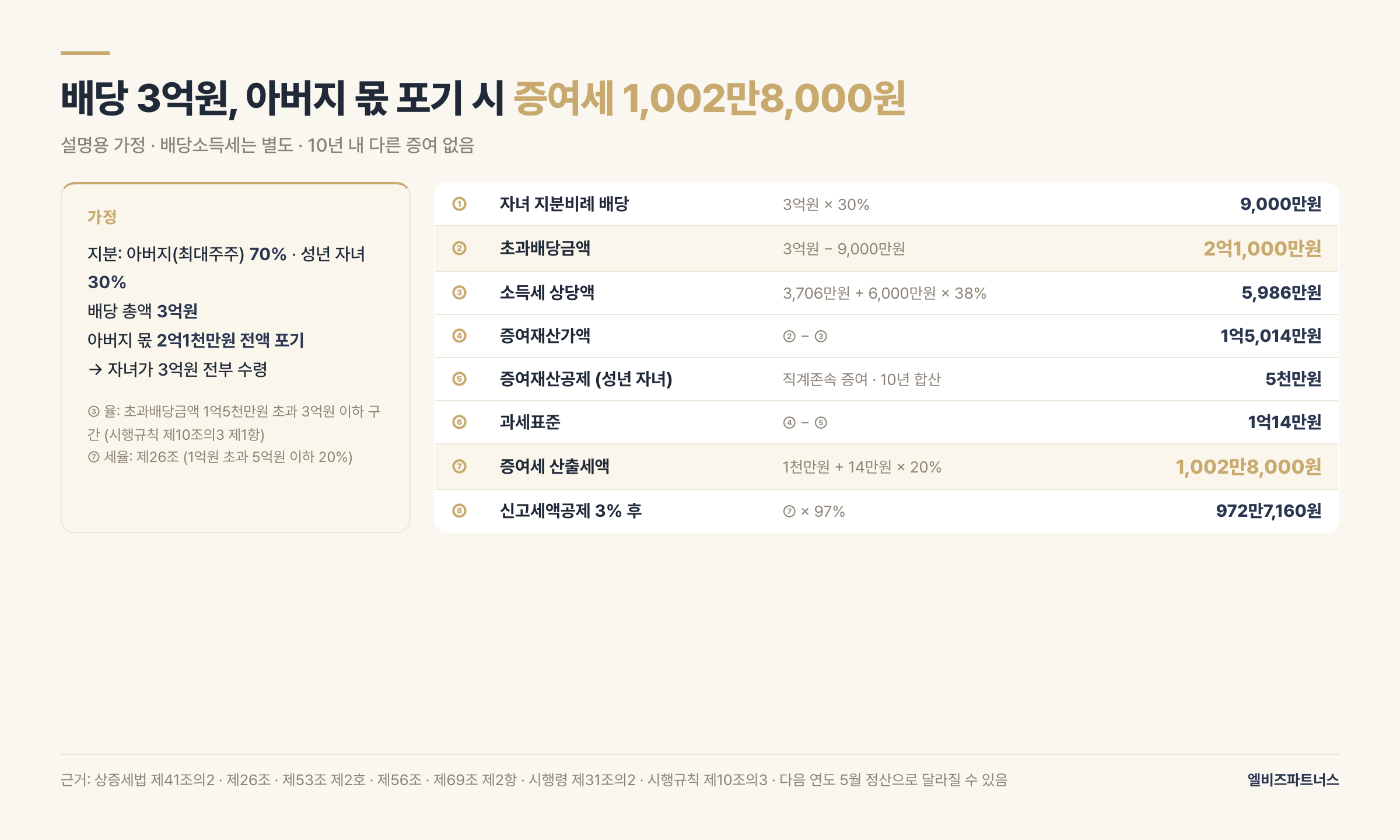Image resolution: width=1400 pixels, height=840 pixels.
Task: Click the formula 3억원 × 30%
Action: point(826,205)
